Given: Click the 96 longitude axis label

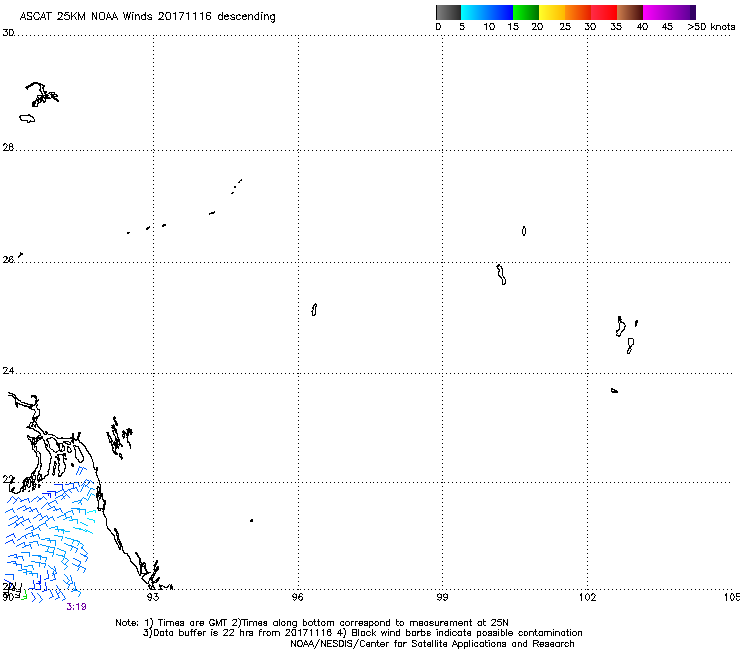Looking at the screenshot, I should pos(298,597).
